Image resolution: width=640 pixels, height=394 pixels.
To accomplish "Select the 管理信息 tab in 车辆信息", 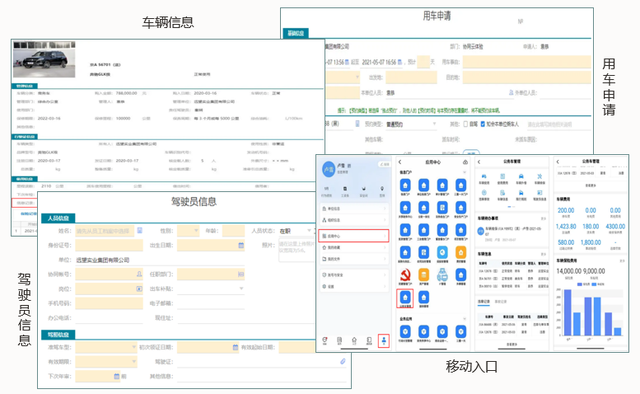I will click(24, 86).
